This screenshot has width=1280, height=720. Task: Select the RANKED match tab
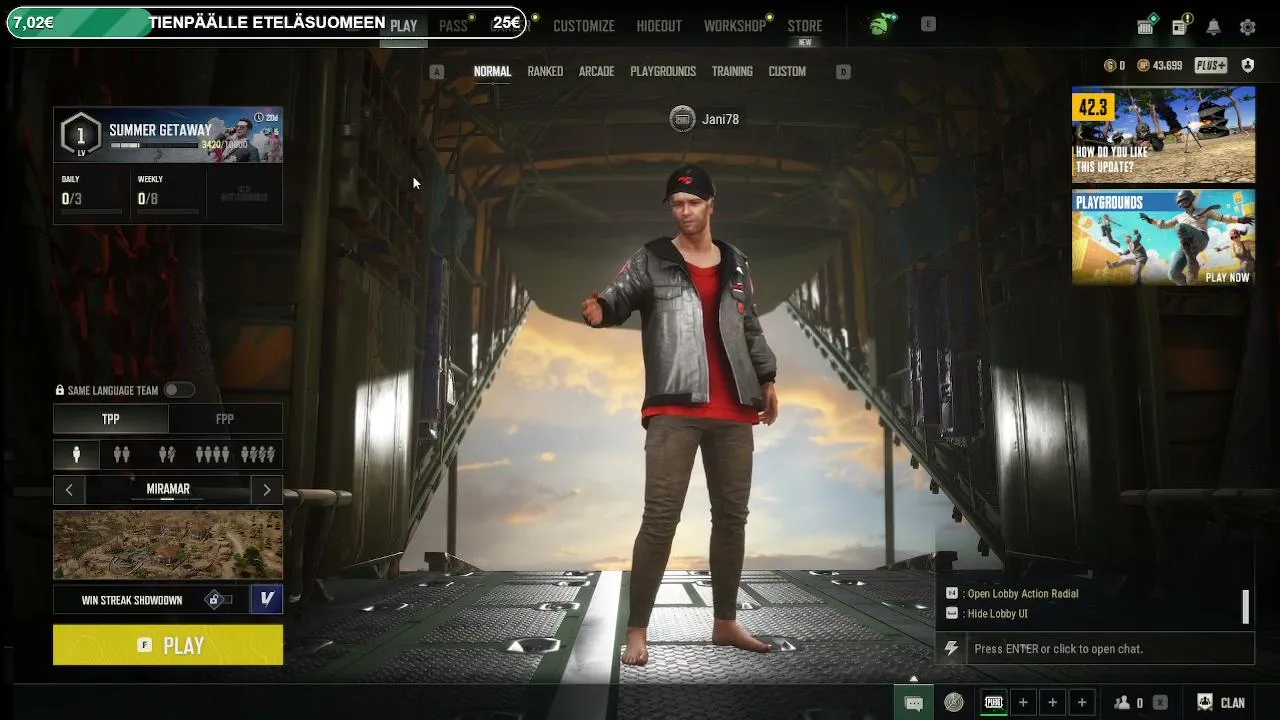coord(545,71)
